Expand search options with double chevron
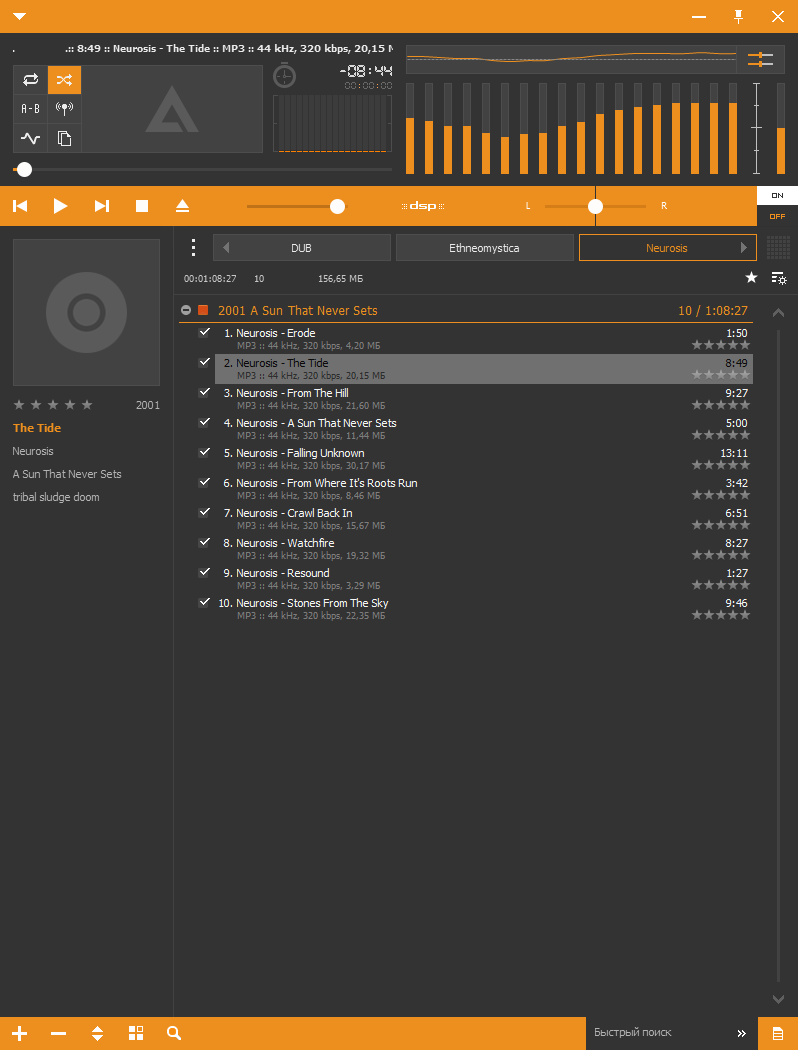The width and height of the screenshot is (798, 1050). pyautogui.click(x=742, y=1033)
